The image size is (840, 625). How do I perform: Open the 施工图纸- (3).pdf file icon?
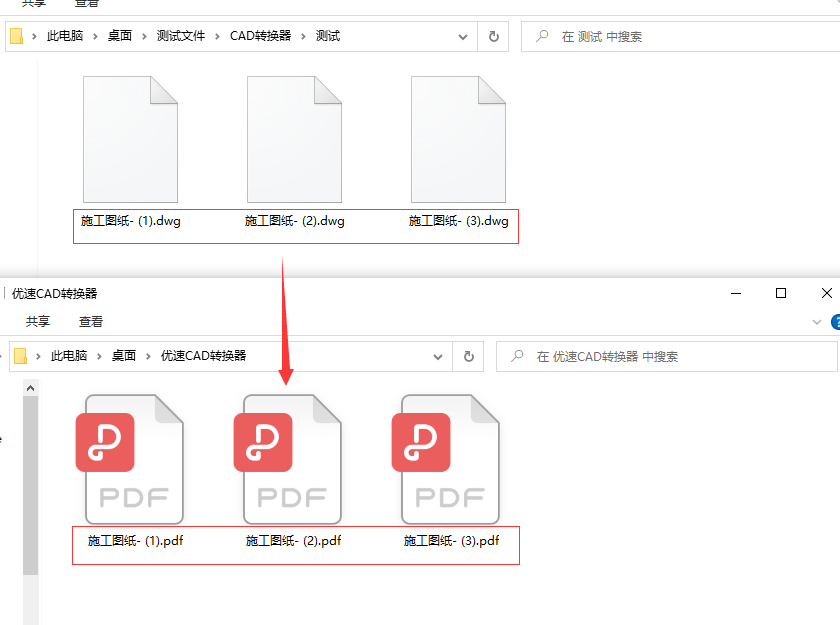point(448,460)
